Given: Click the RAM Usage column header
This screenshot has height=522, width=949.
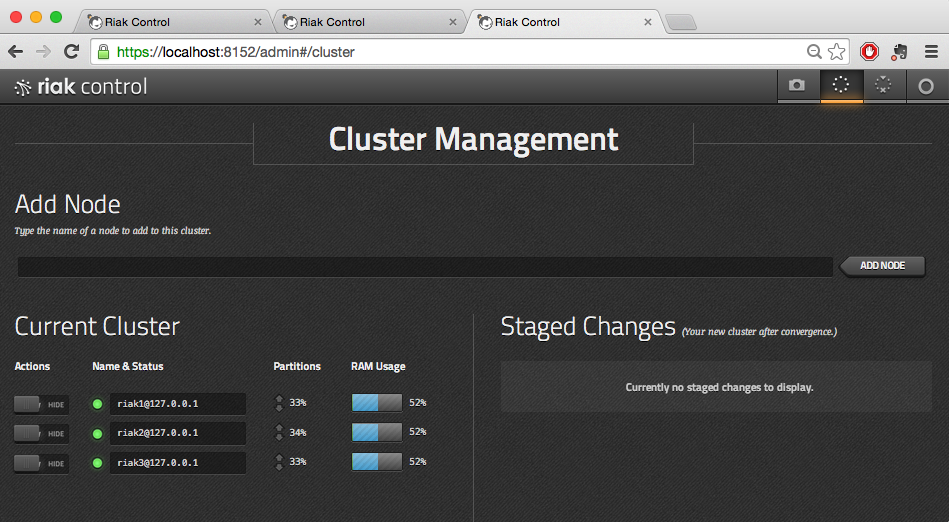Looking at the screenshot, I should tap(378, 366).
